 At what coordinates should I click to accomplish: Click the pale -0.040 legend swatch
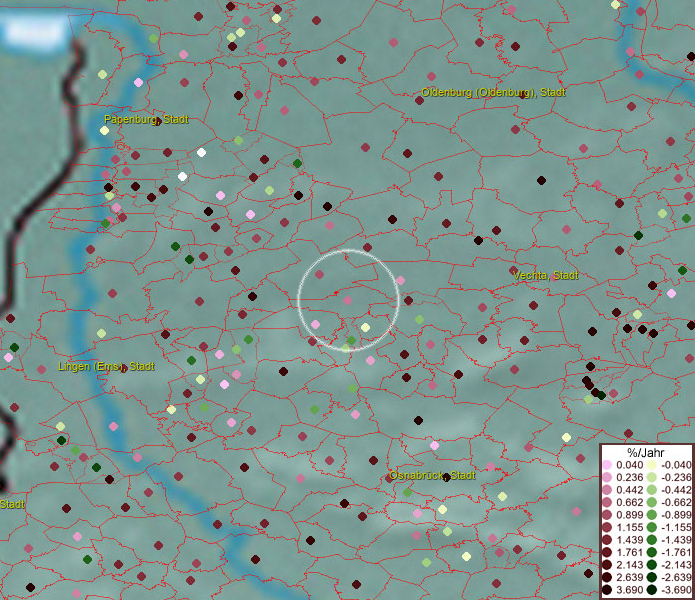click(x=652, y=465)
